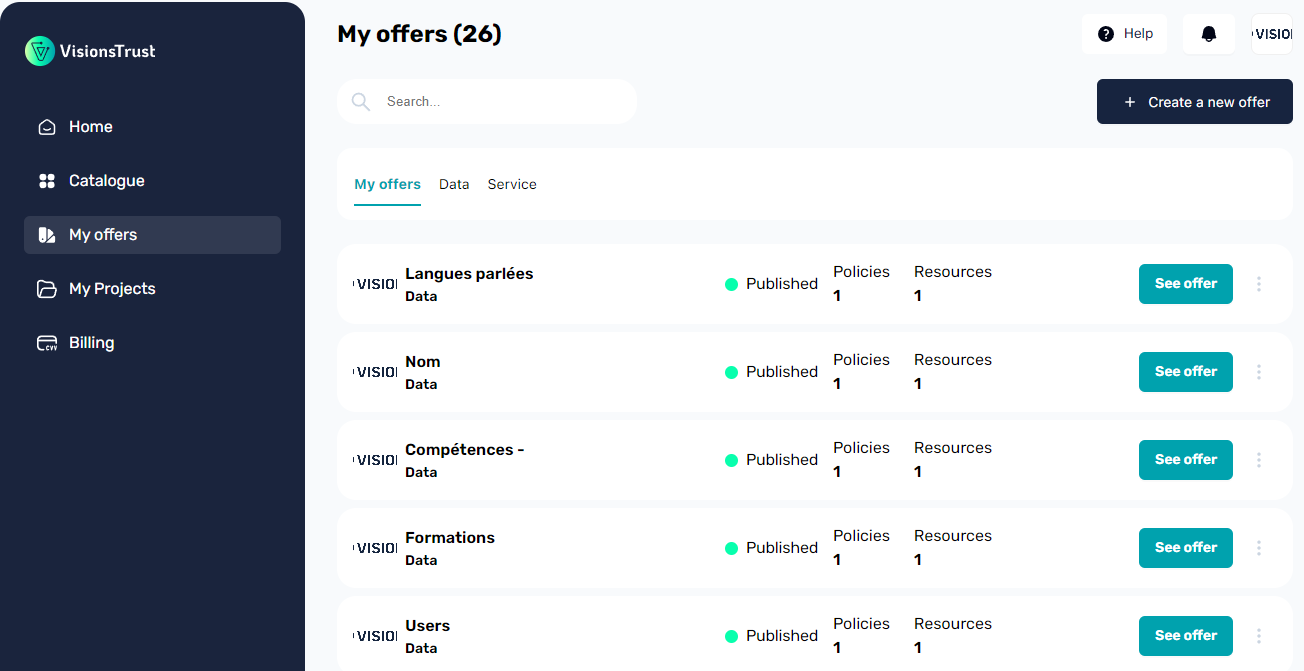See offer for Compétences row
Screen dimensions: 1304x671
[x=1186, y=460]
